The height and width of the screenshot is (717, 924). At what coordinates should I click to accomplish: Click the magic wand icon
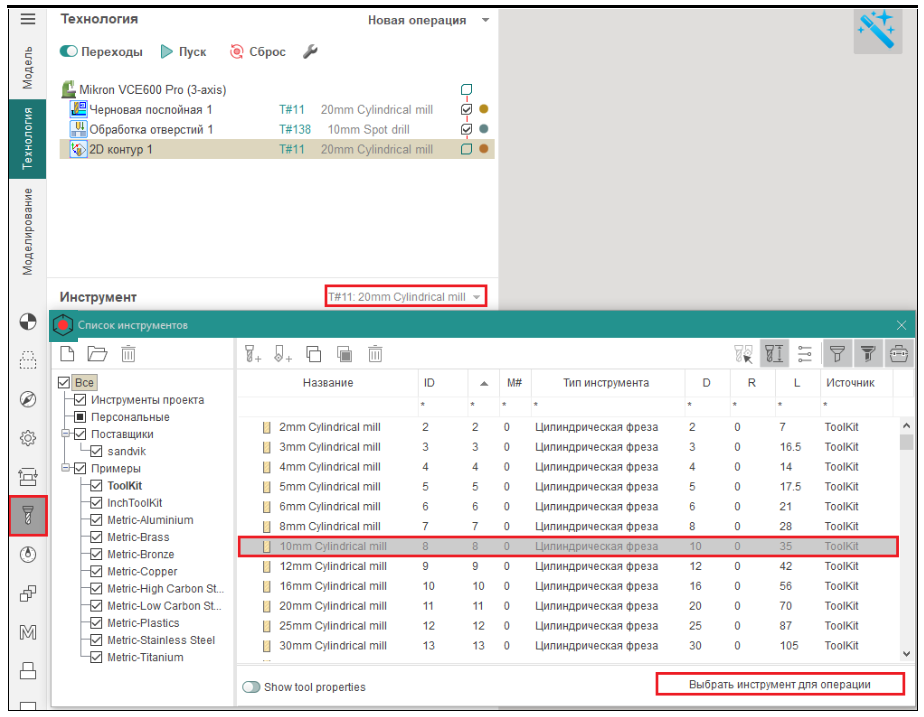click(x=877, y=33)
